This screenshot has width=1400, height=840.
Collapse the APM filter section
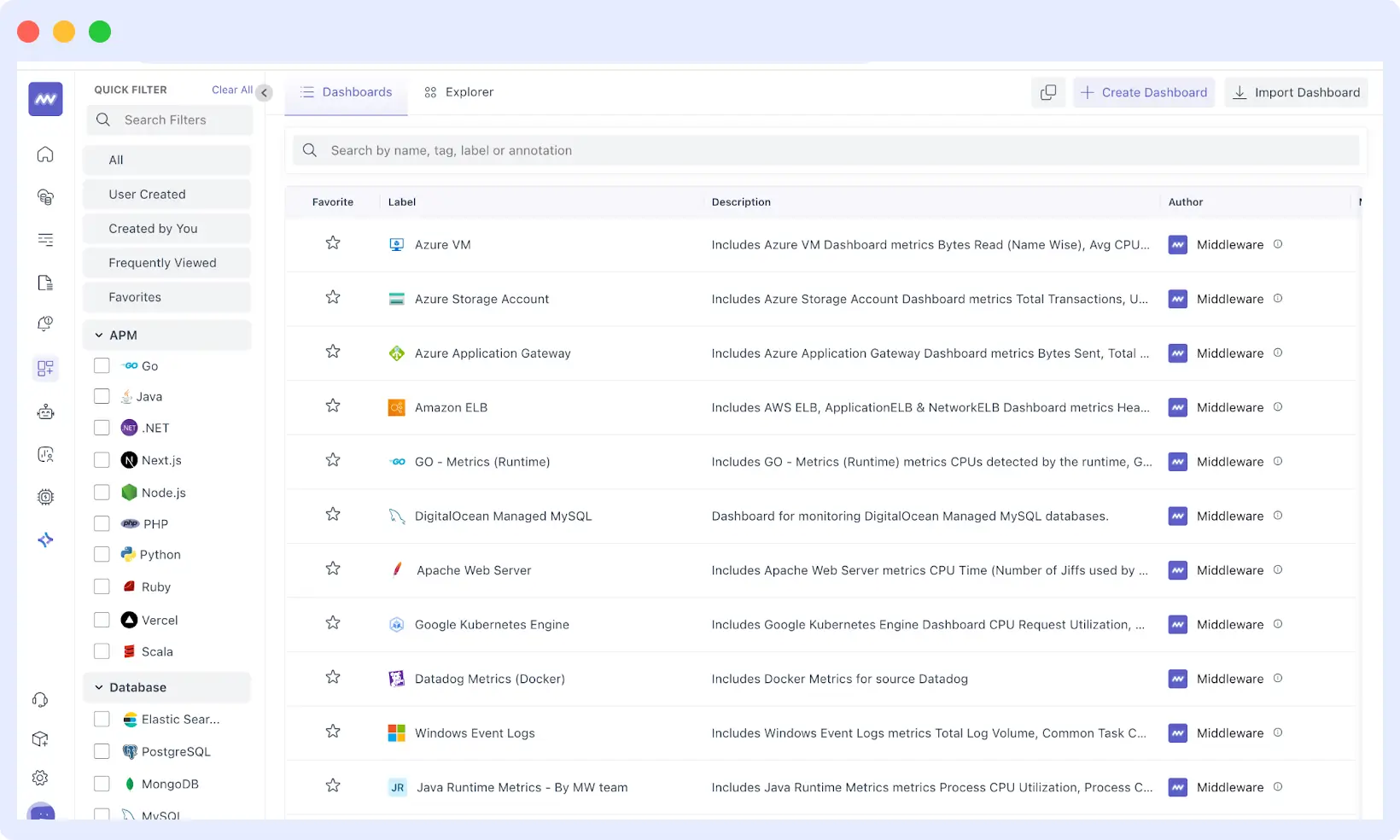99,335
